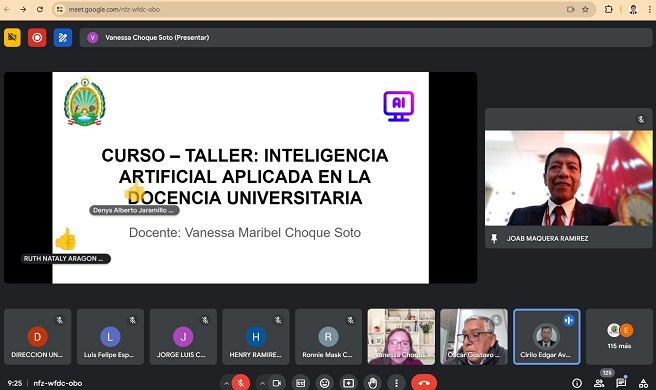Click the H avatar on HENRY RAMIRE... tile
The image size is (656, 390).
coord(256,336)
